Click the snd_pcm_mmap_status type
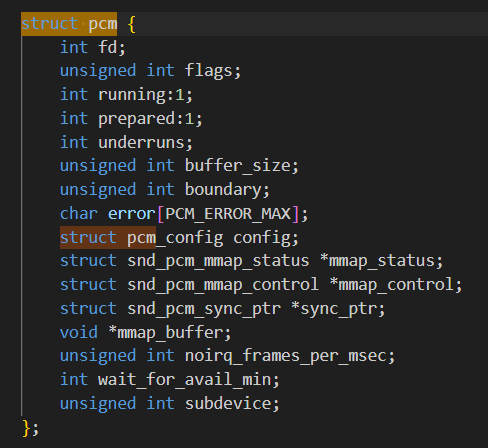The width and height of the screenshot is (488, 448). [x=218, y=261]
